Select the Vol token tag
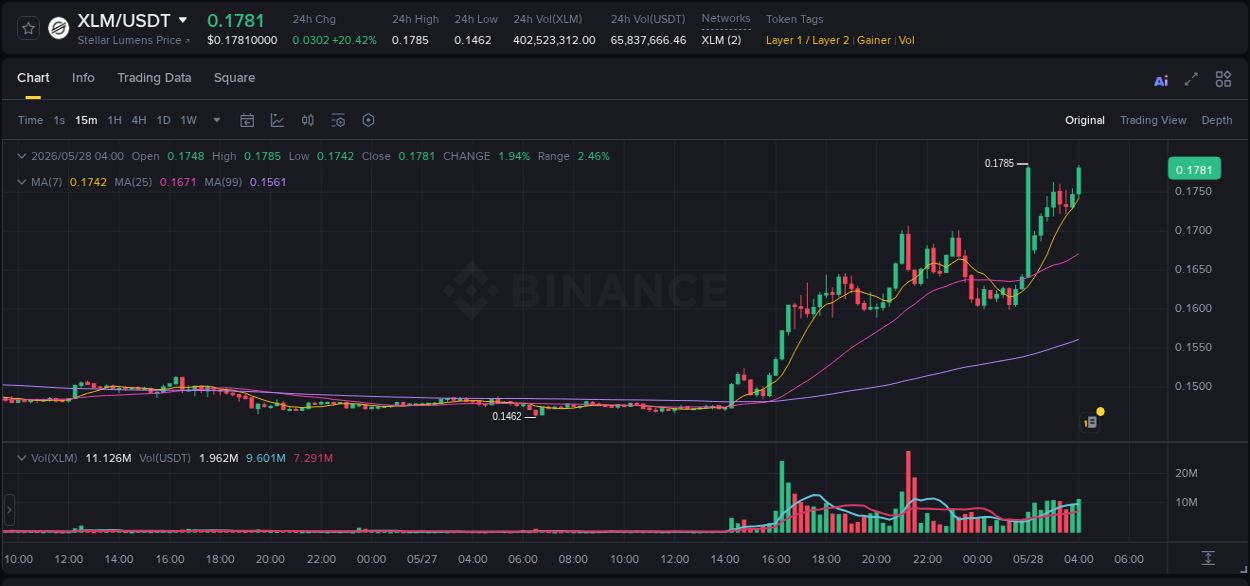The width and height of the screenshot is (1250, 586). 906,40
